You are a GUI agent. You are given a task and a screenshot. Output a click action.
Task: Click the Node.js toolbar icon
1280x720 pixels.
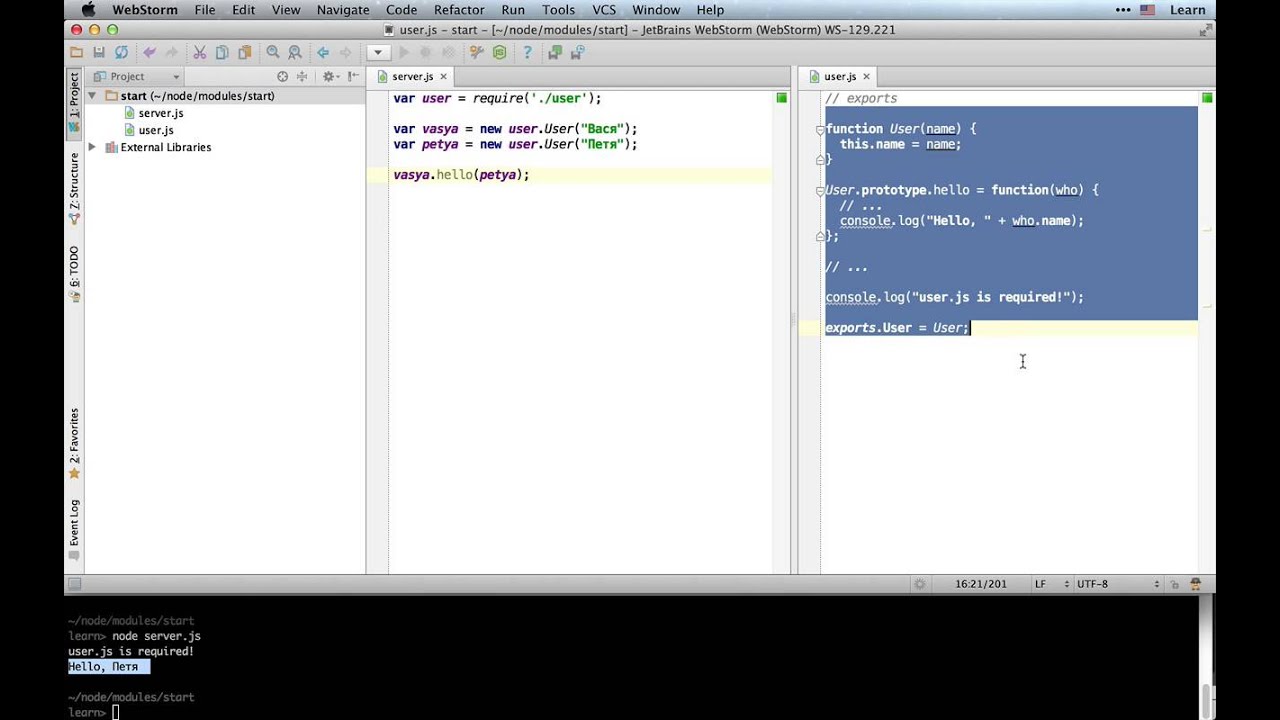click(x=499, y=52)
